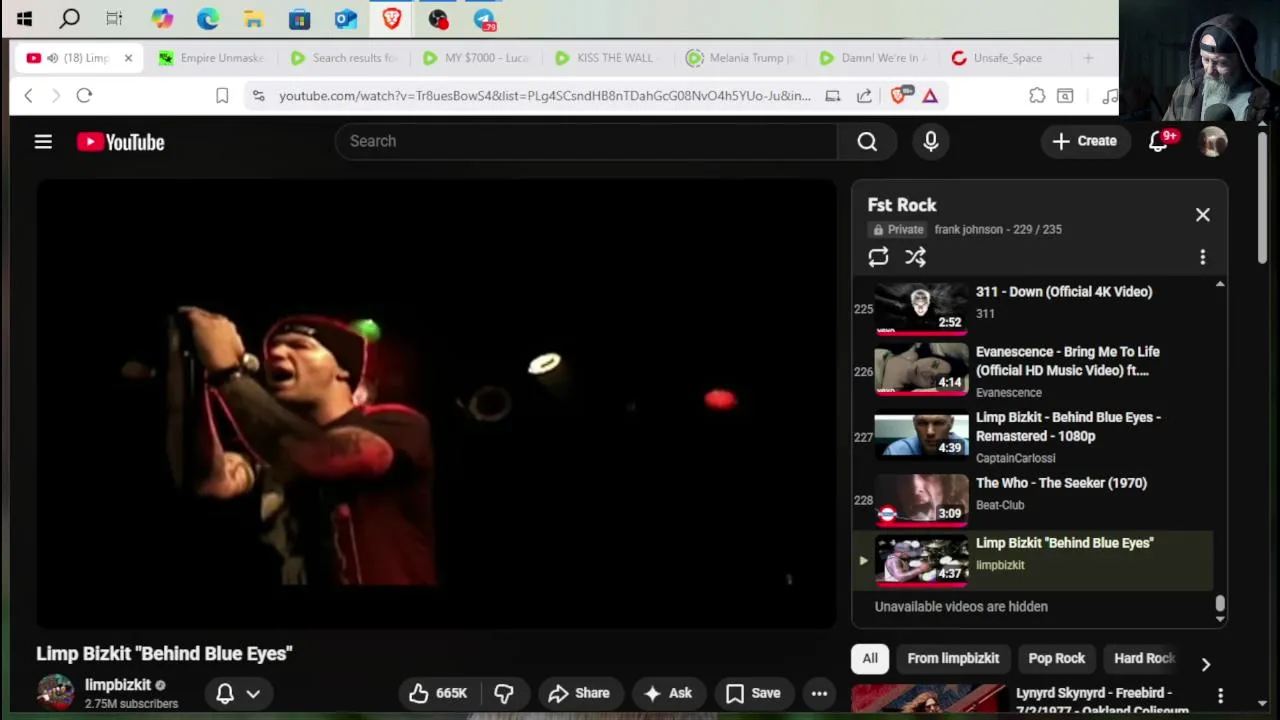Go back in the browser
The width and height of the screenshot is (1280, 720).
(28, 96)
